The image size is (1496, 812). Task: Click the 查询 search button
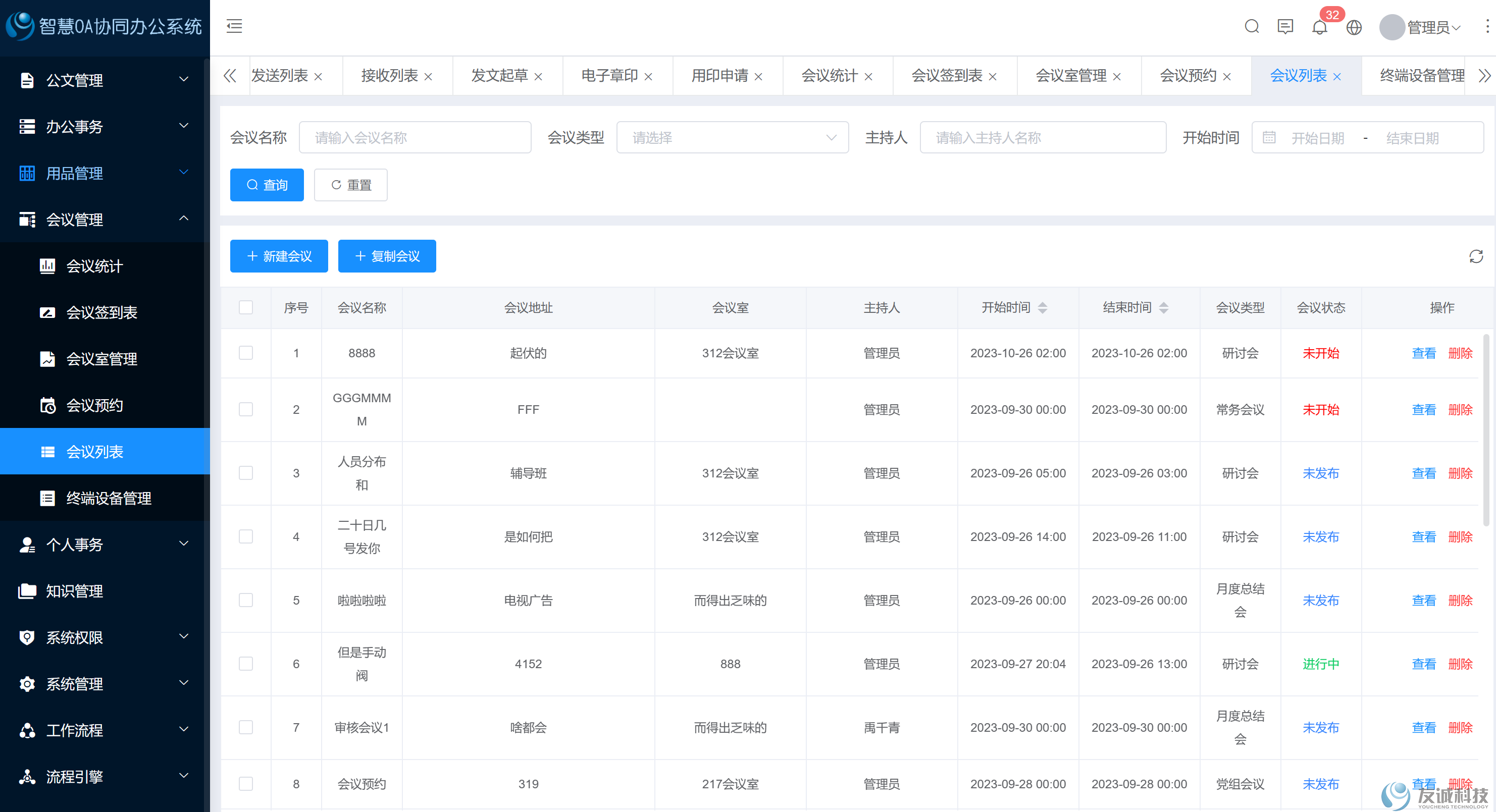267,185
